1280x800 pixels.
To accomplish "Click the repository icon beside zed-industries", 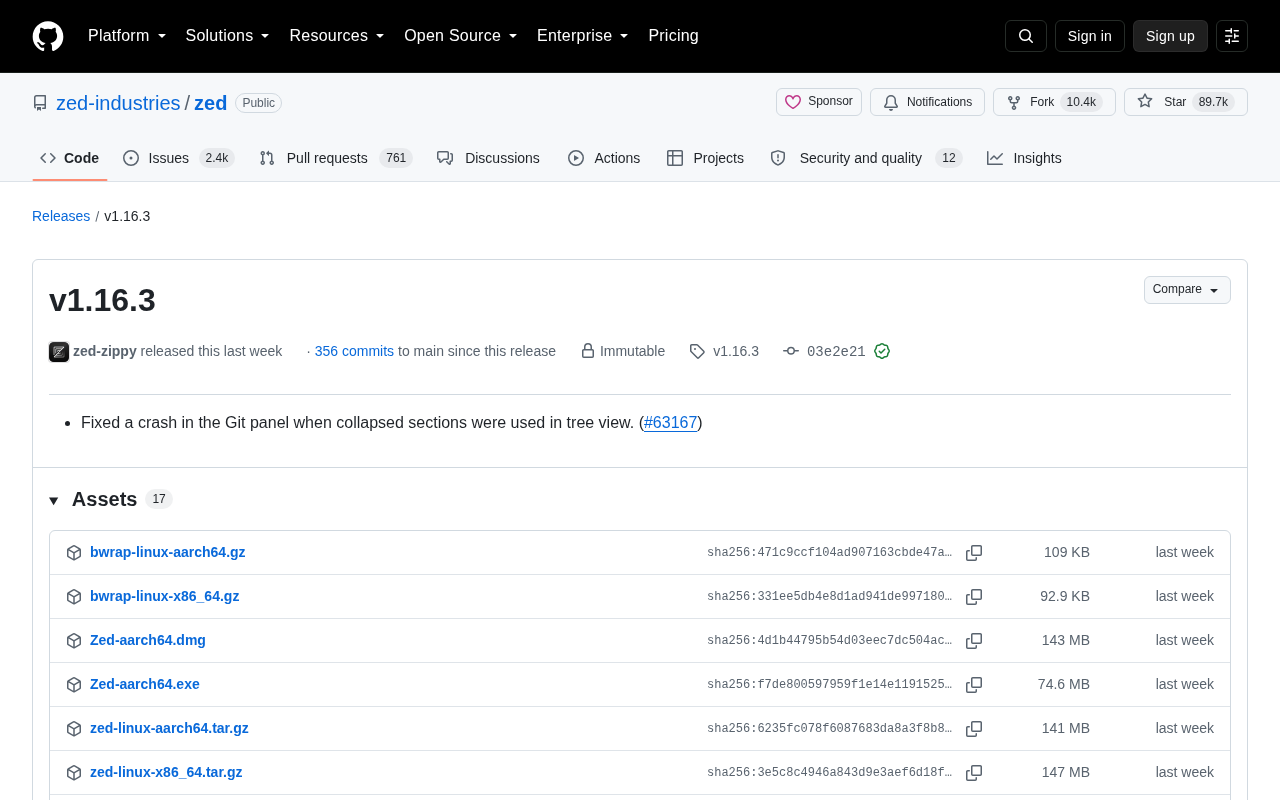I will coord(40,103).
